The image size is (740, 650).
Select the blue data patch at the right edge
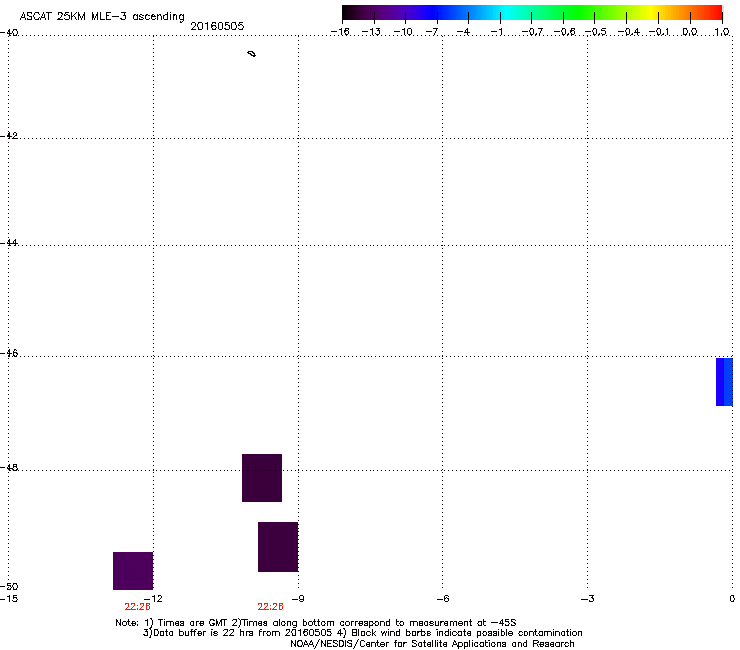[x=724, y=382]
